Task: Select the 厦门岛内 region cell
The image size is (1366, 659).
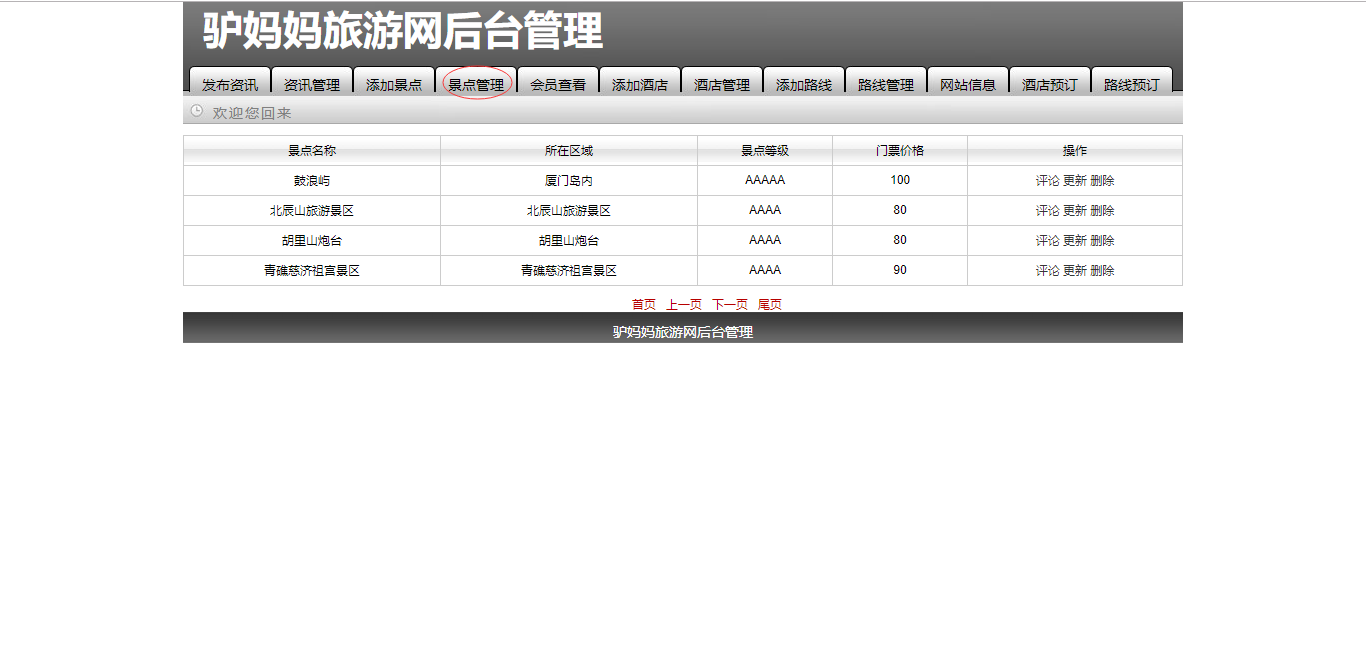Action: point(569,181)
